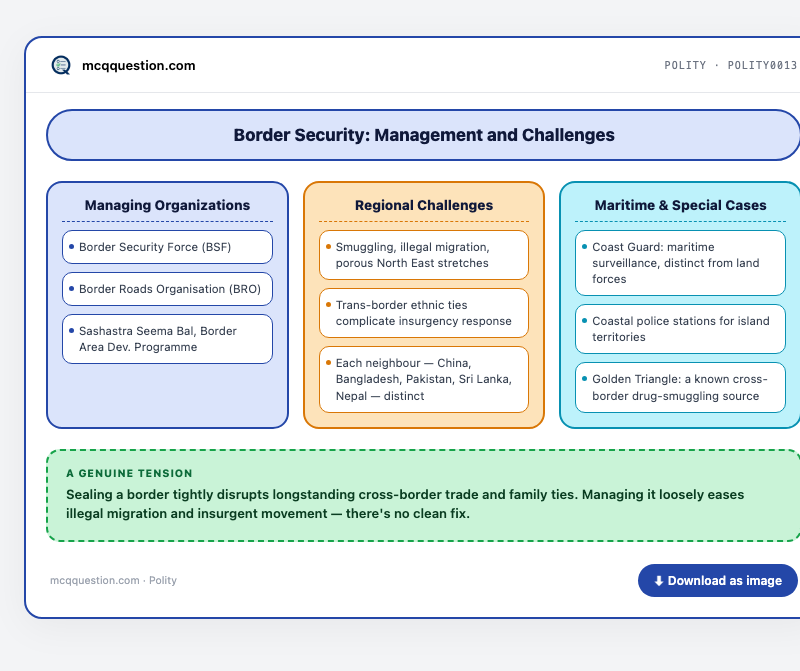Image resolution: width=800 pixels, height=671 pixels.
Task: Click the Border Roads Organisation (BRO) item
Action: click(x=167, y=289)
